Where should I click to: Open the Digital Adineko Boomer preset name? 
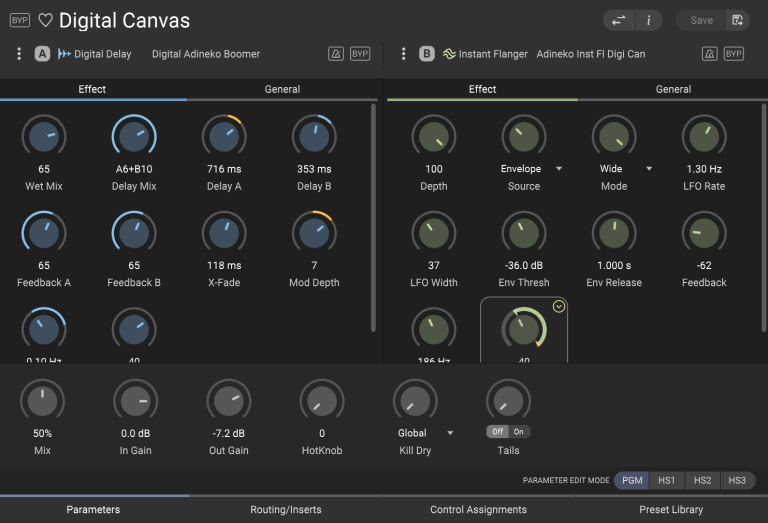206,54
